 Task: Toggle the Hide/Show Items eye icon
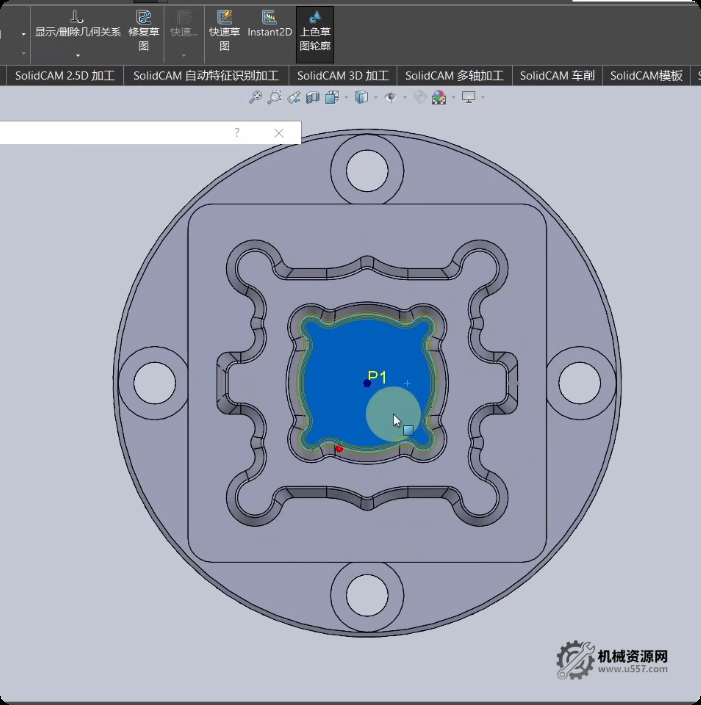pos(390,97)
